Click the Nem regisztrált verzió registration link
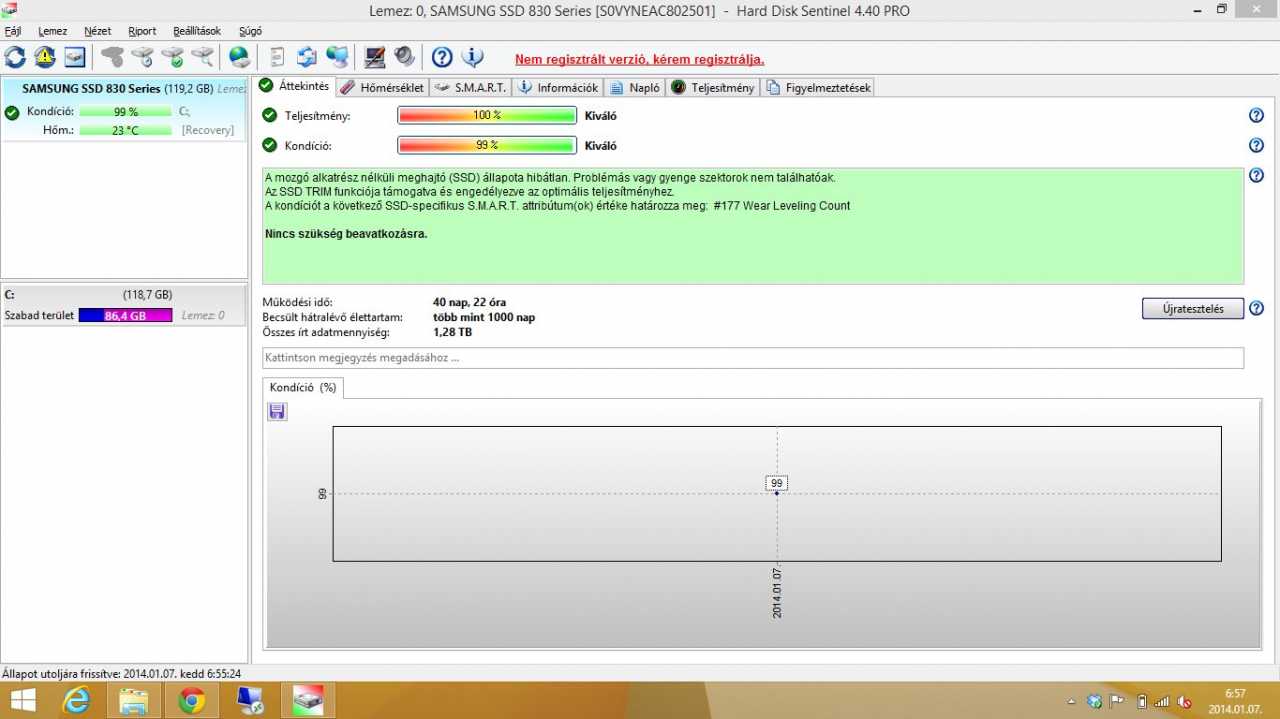Viewport: 1280px width, 719px height. (640, 59)
